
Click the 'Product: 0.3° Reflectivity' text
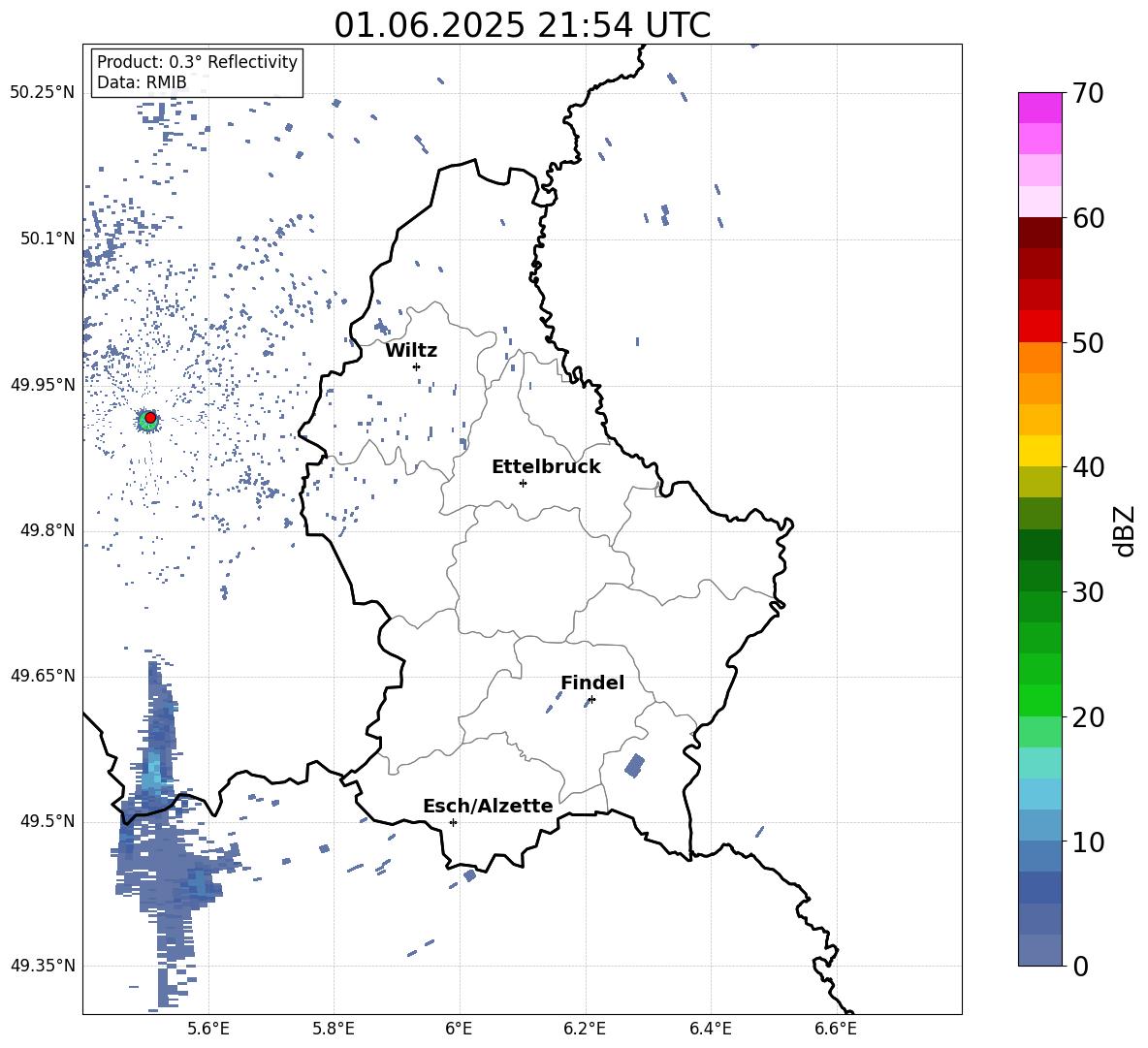pos(197,62)
